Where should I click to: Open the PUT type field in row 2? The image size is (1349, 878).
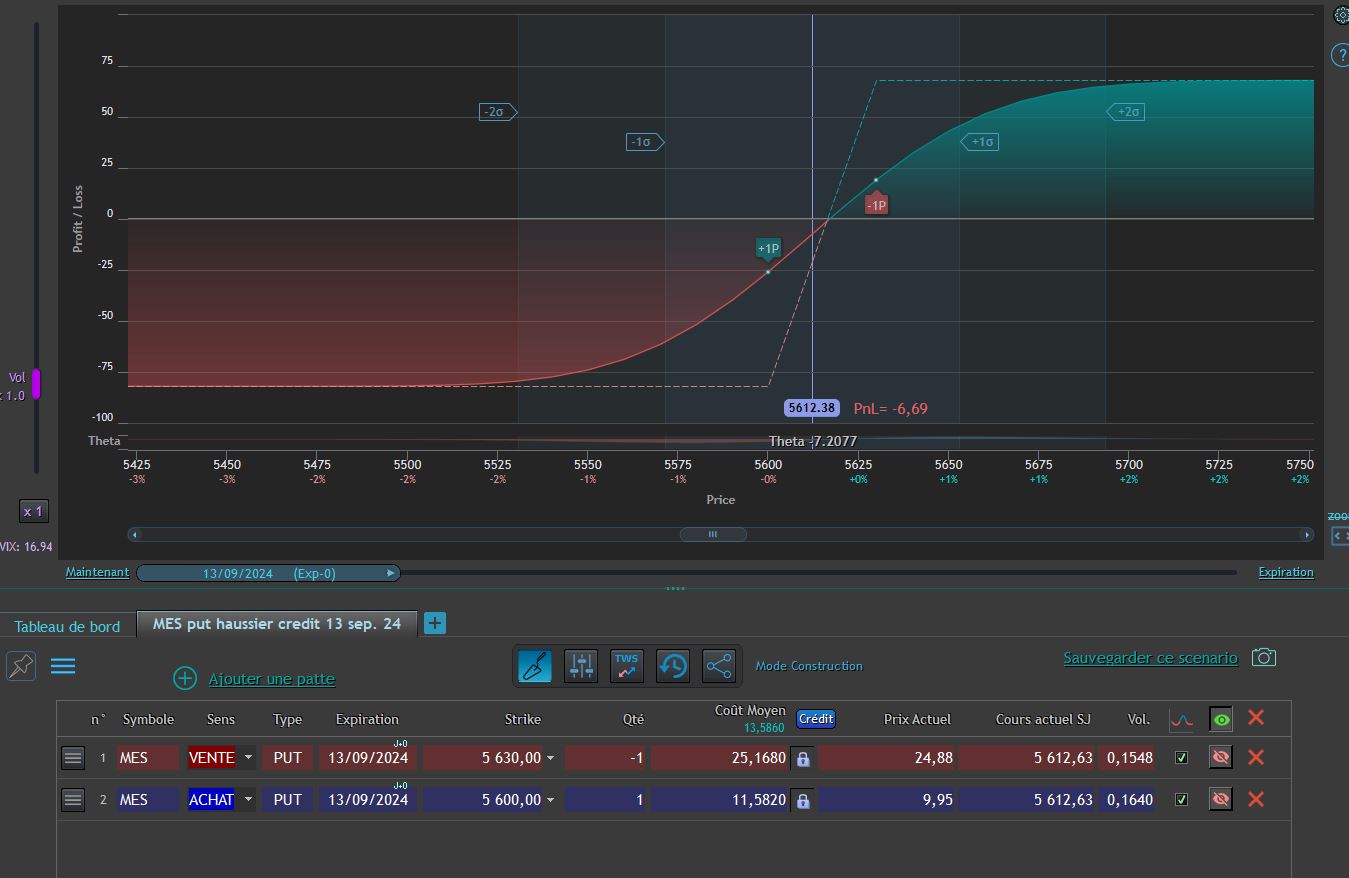click(288, 800)
